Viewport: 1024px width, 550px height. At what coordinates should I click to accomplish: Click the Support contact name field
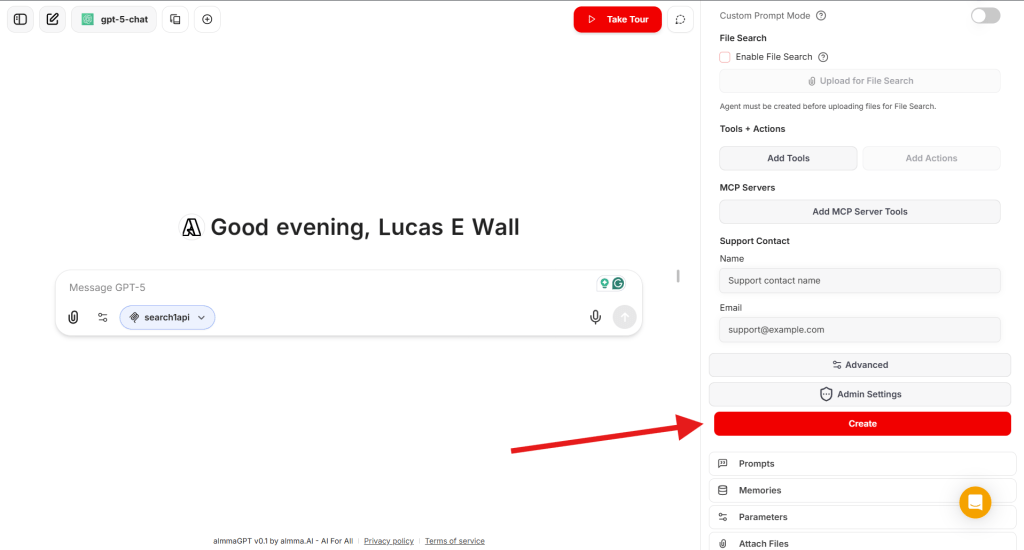click(860, 281)
